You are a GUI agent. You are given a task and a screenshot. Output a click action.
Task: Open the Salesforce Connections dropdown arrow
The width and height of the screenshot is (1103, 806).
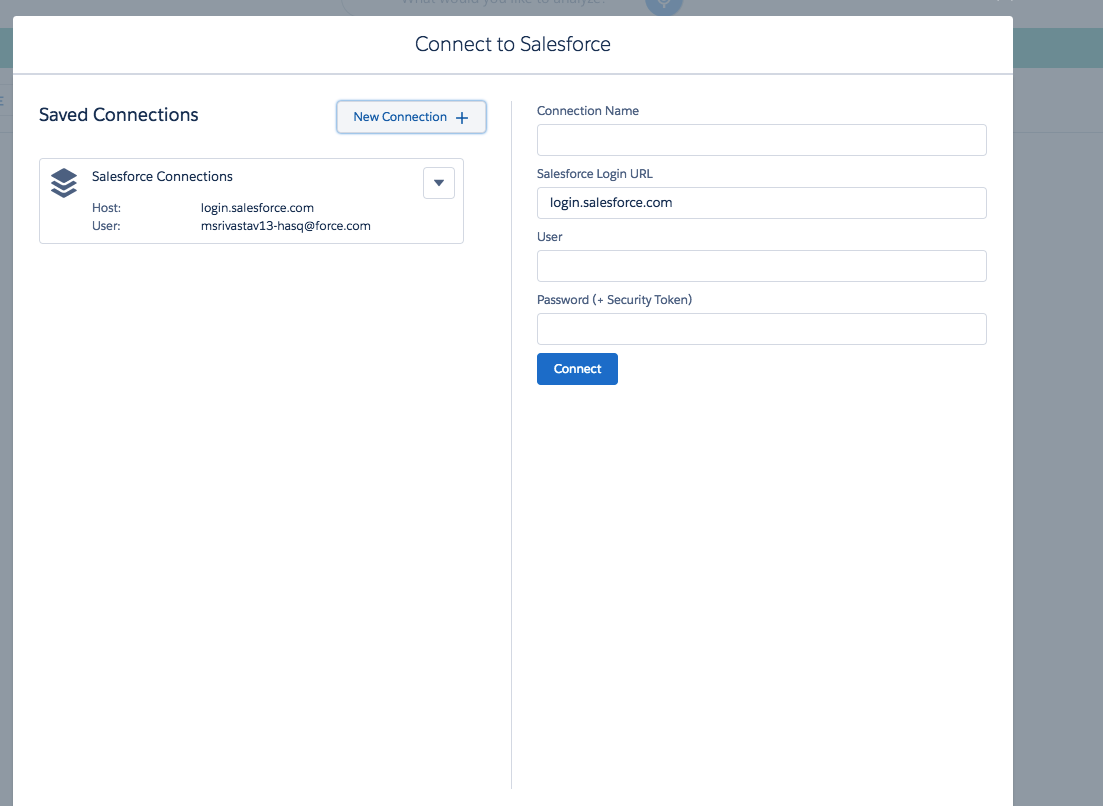(439, 183)
